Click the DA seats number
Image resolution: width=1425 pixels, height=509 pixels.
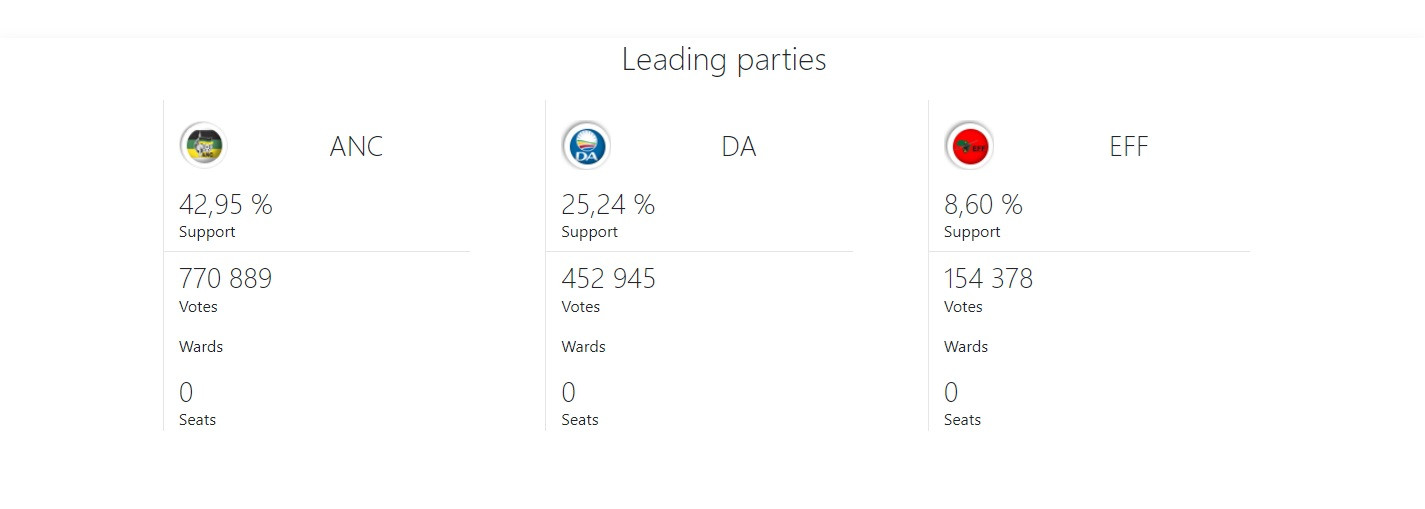[x=568, y=392]
